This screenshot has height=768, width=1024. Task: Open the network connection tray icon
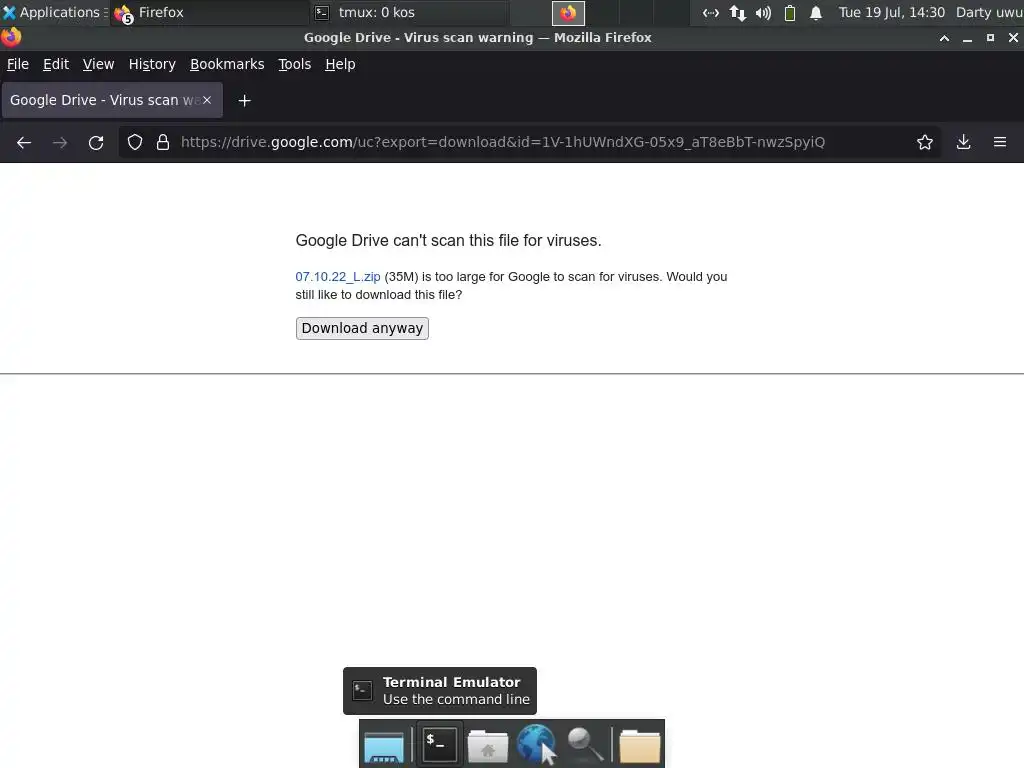pyautogui.click(x=711, y=13)
